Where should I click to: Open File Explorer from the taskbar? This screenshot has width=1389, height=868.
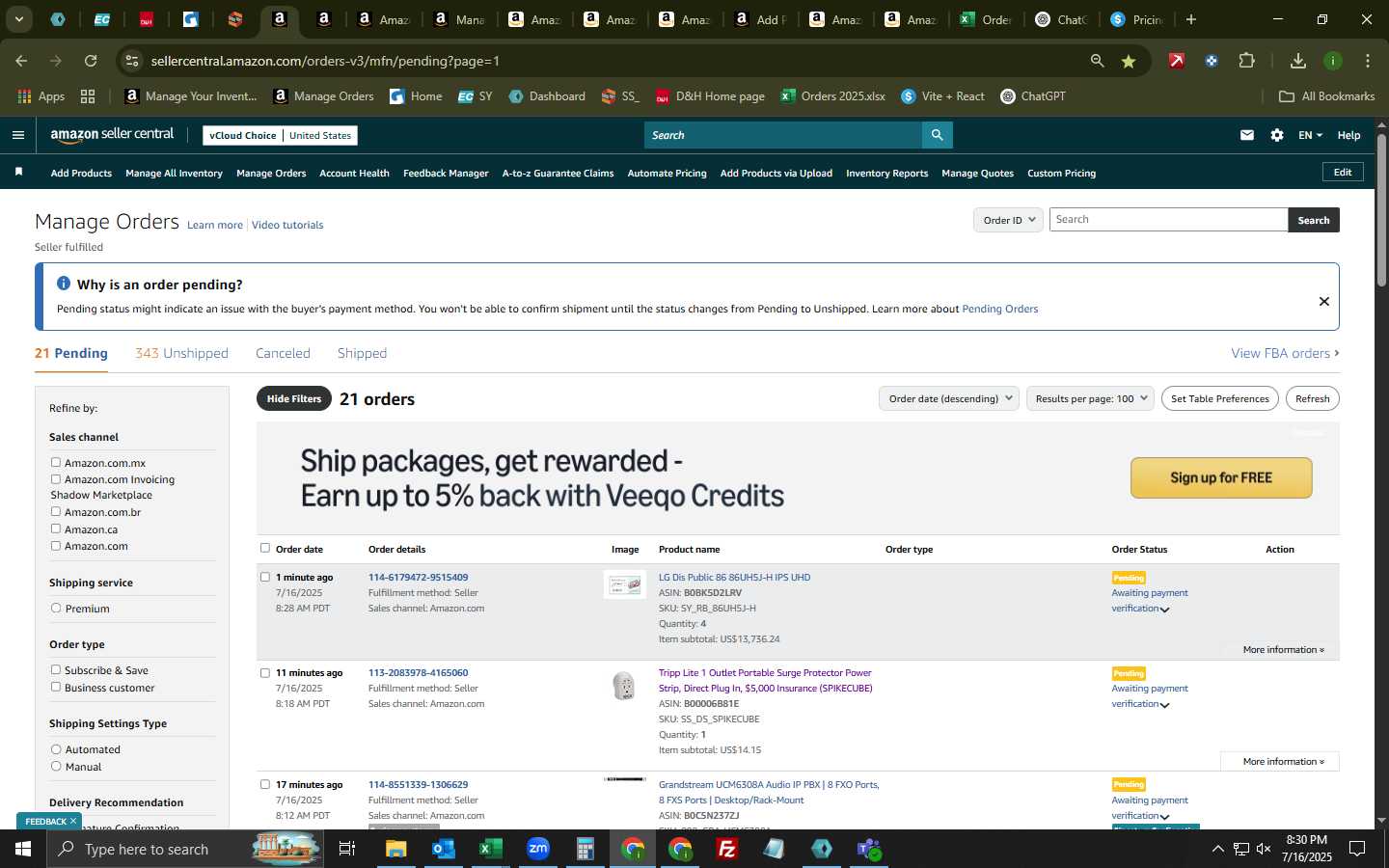(x=395, y=849)
